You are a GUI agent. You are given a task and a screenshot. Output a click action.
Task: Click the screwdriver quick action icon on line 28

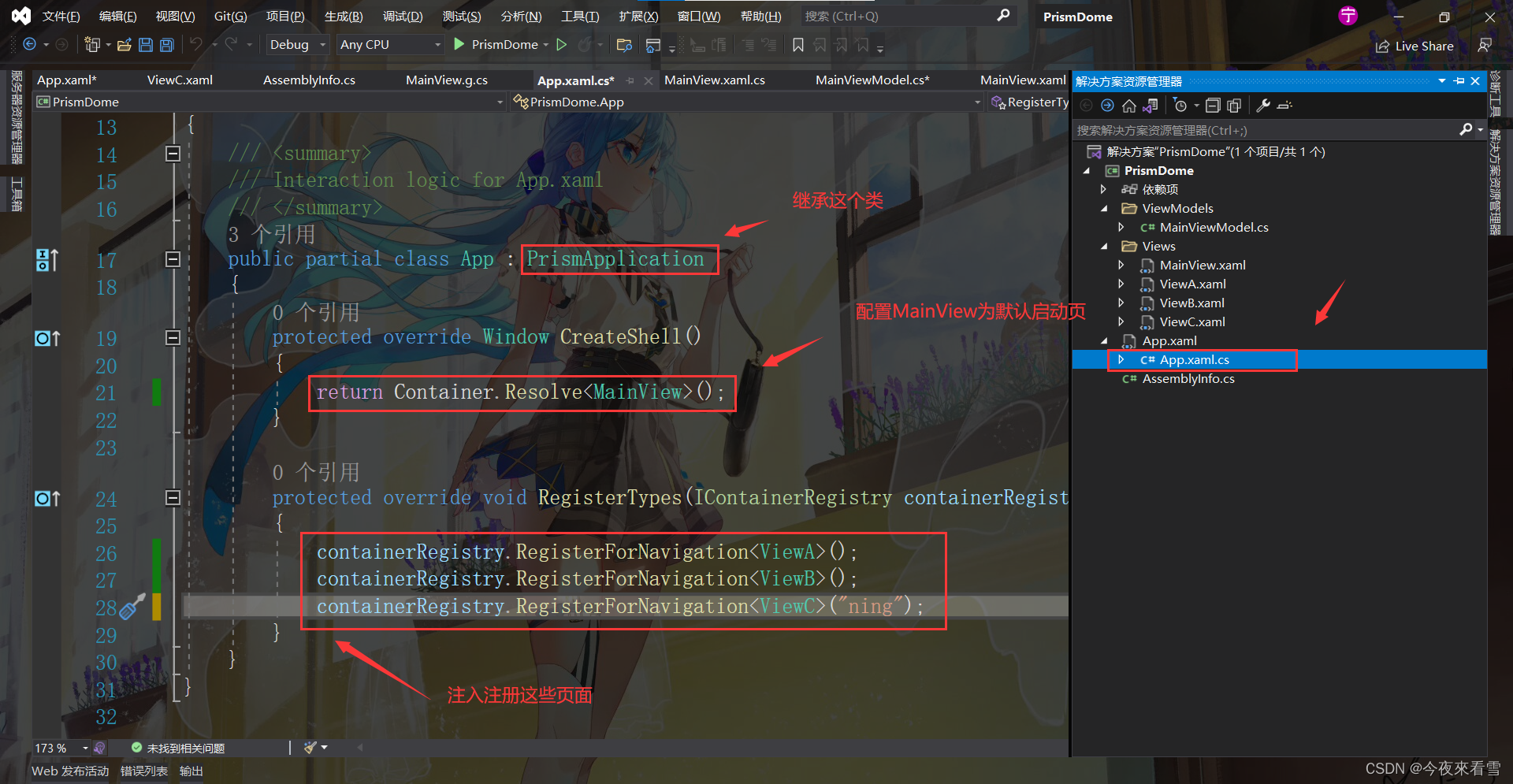(132, 605)
